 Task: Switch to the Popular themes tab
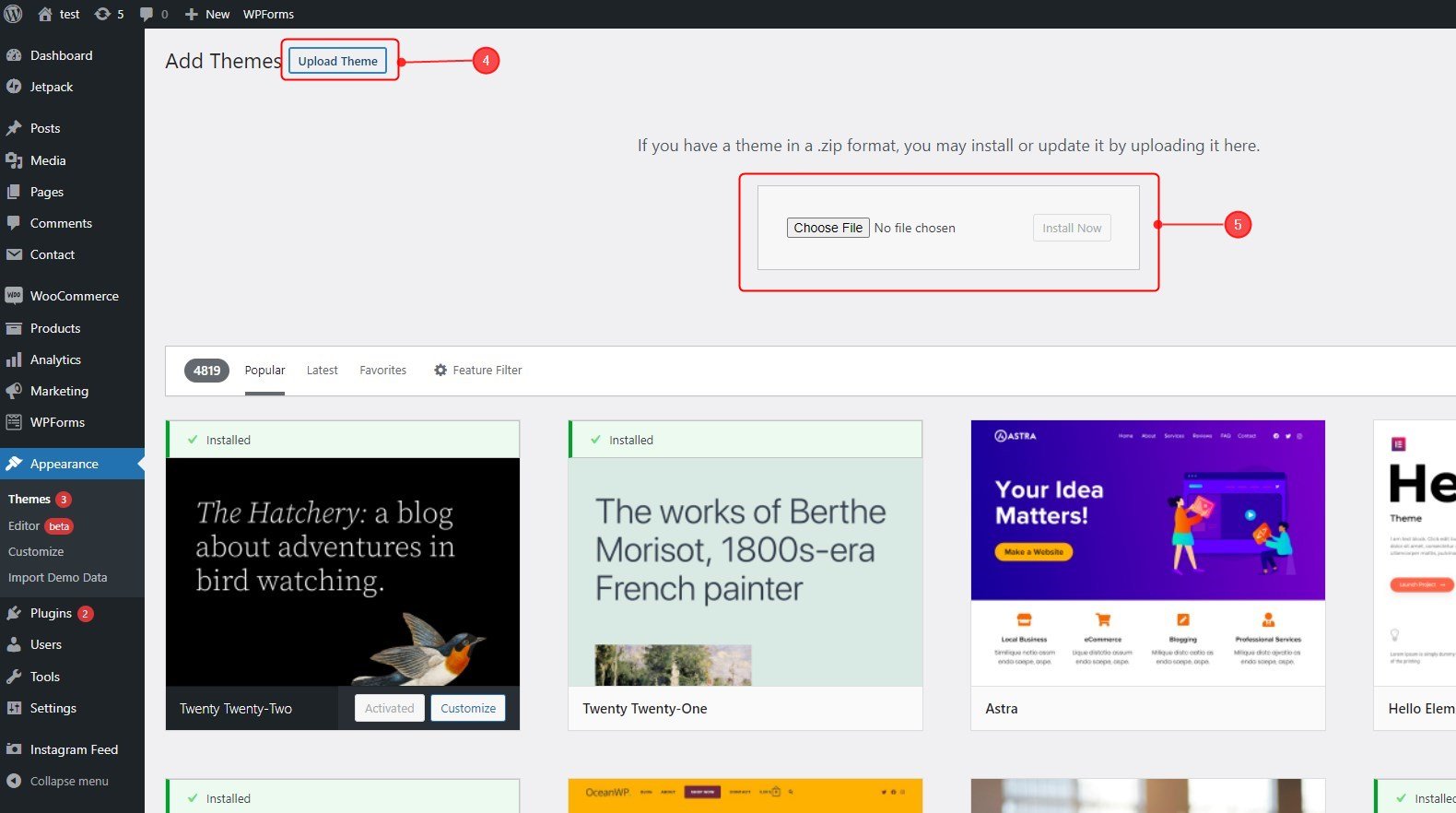coord(264,370)
